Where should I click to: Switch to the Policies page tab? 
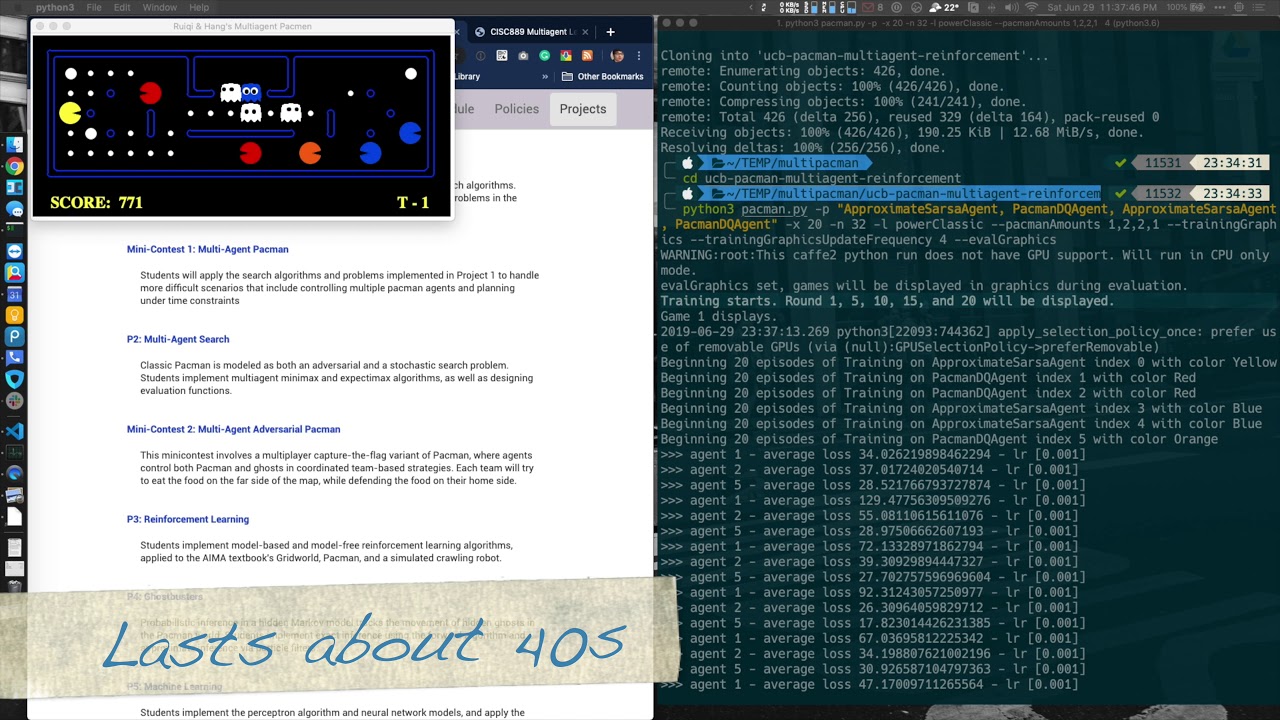(x=516, y=109)
